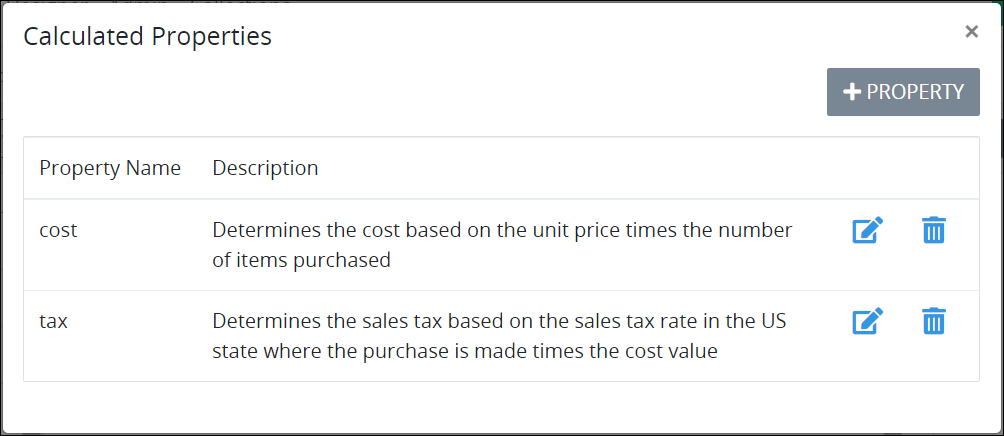The image size is (1004, 436).
Task: Click the Description column header
Action: [x=265, y=168]
